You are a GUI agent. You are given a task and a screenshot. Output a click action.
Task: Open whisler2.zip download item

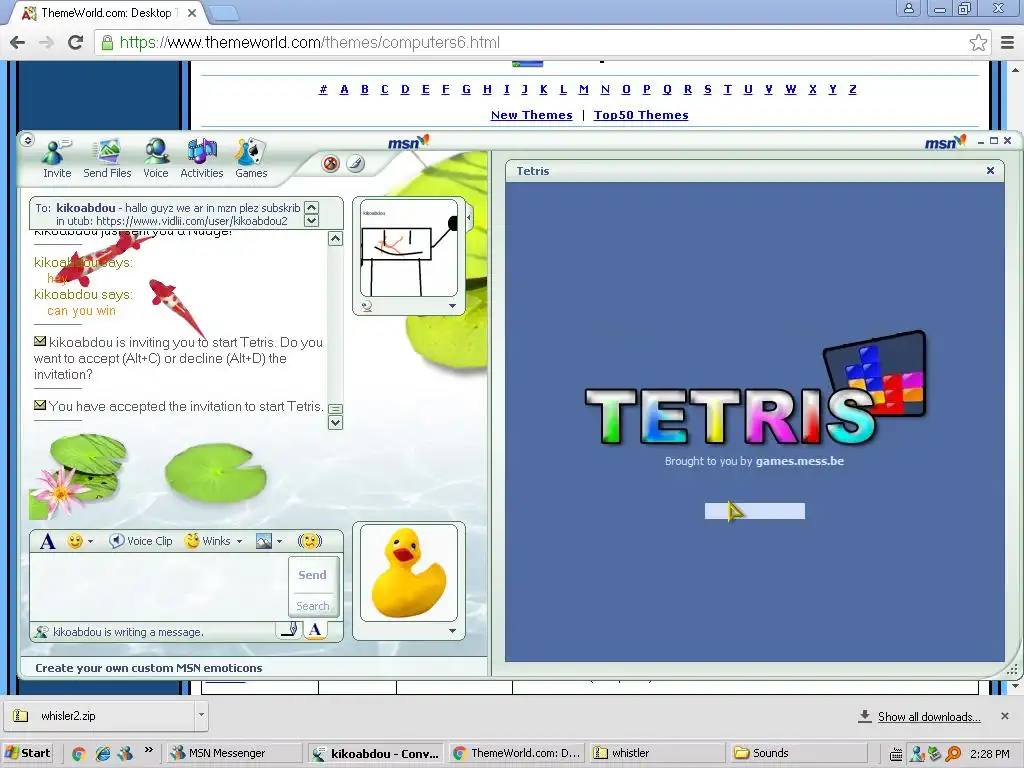[x=98, y=716]
